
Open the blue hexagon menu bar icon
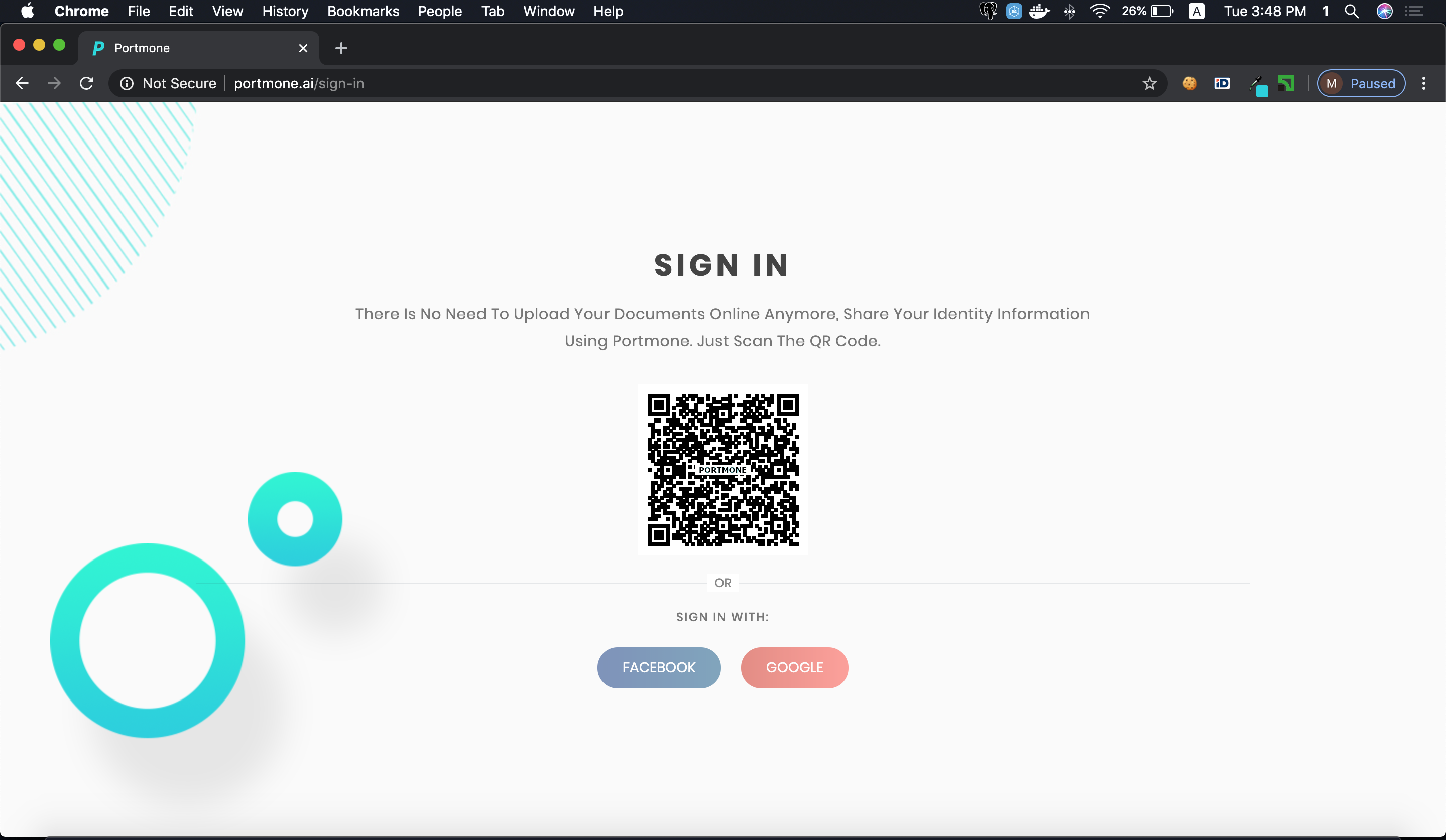click(x=1014, y=11)
